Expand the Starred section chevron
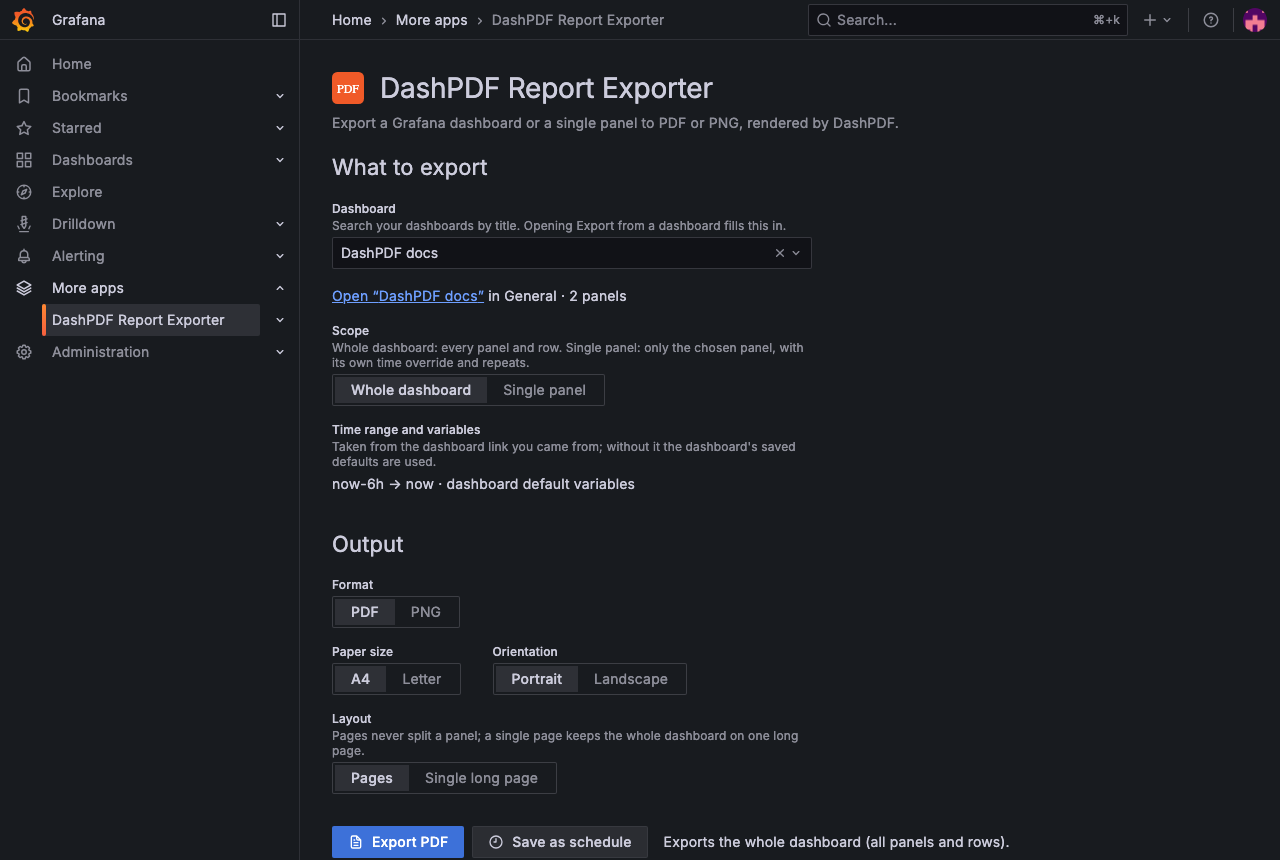The image size is (1280, 860). pyautogui.click(x=280, y=128)
